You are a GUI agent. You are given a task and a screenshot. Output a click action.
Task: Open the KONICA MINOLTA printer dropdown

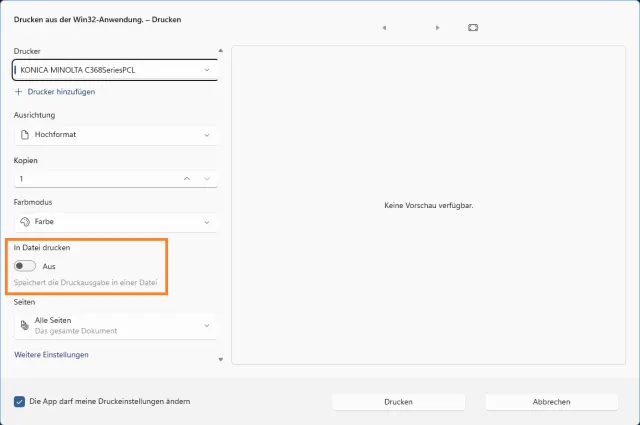115,70
